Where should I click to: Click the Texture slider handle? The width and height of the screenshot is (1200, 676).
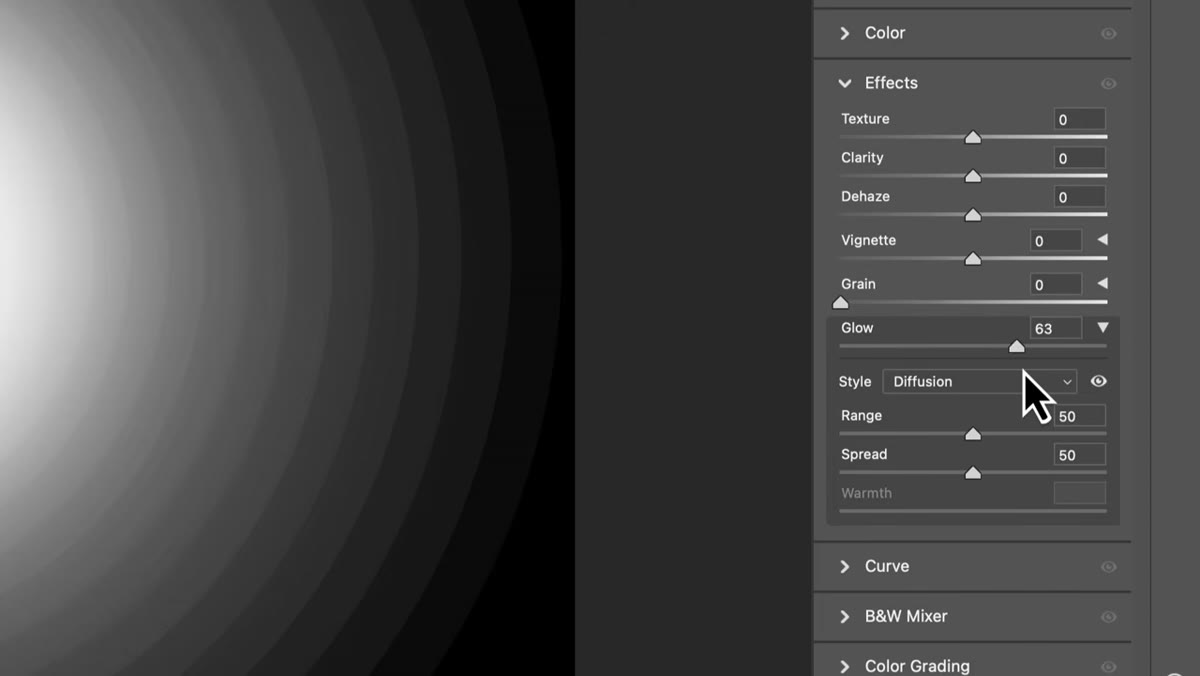[972, 137]
